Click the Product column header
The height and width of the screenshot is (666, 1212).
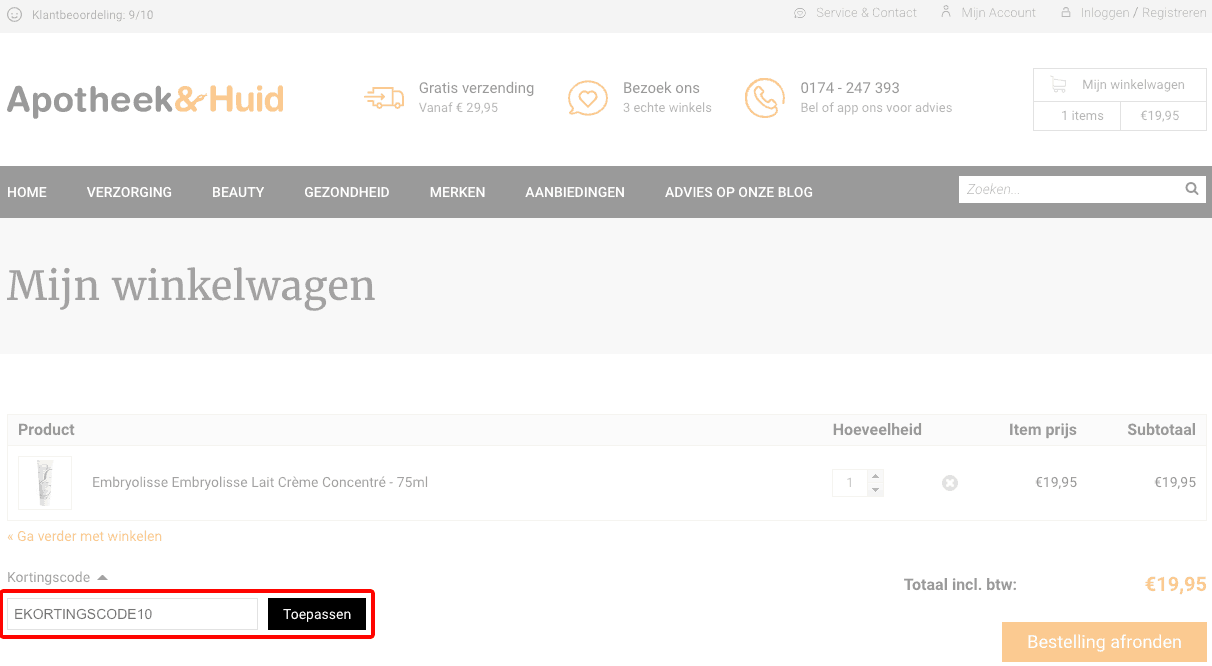coord(46,430)
